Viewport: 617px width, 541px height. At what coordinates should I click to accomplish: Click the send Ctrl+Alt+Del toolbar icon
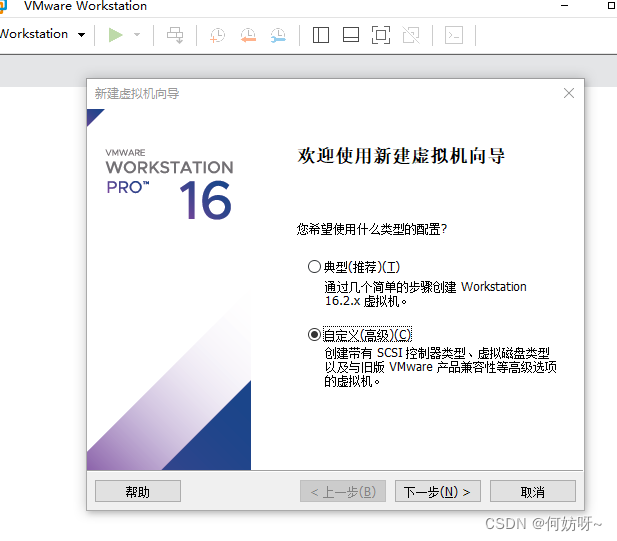pos(175,35)
